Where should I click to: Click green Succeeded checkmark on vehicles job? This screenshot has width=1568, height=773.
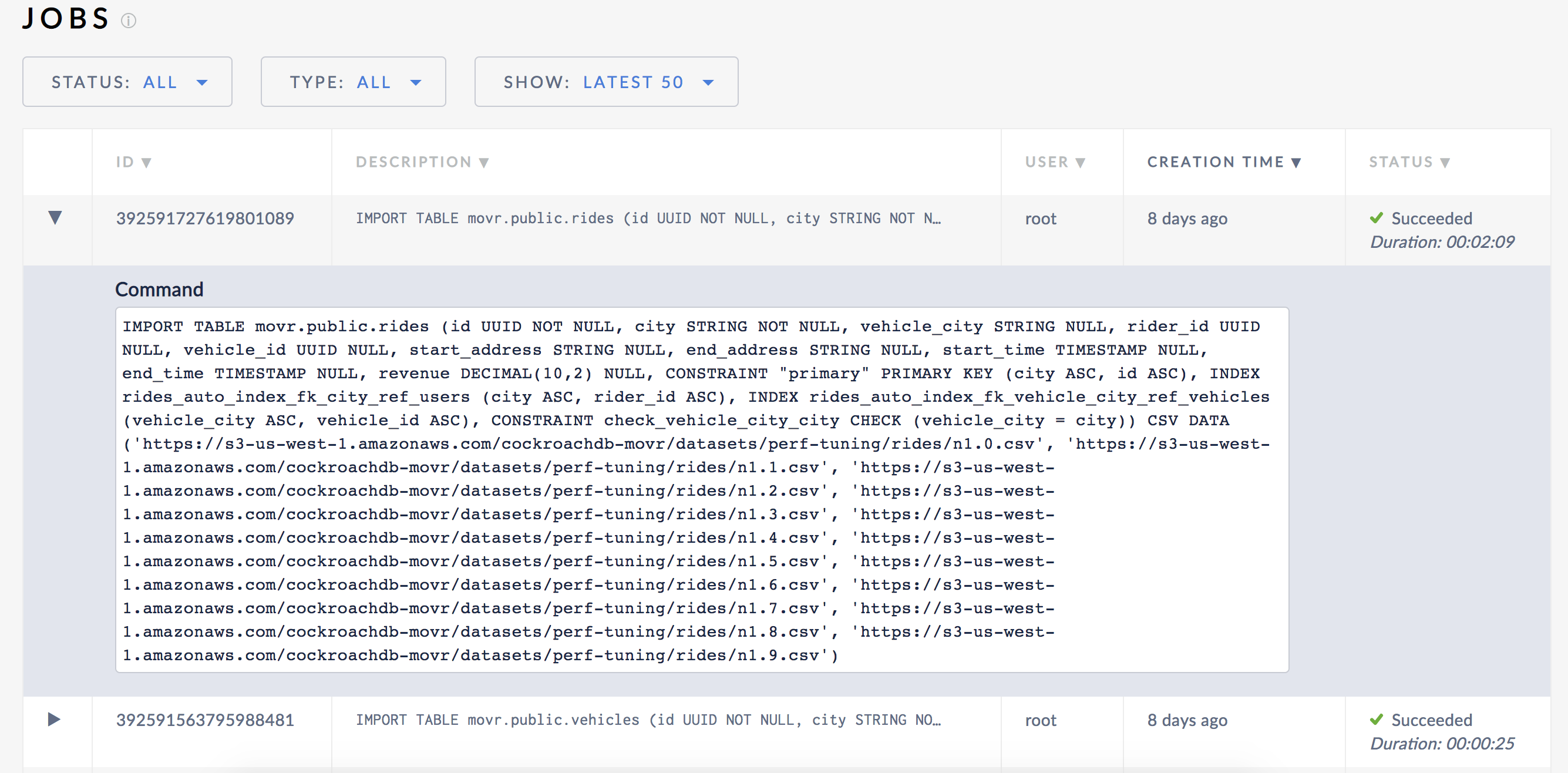[1377, 720]
